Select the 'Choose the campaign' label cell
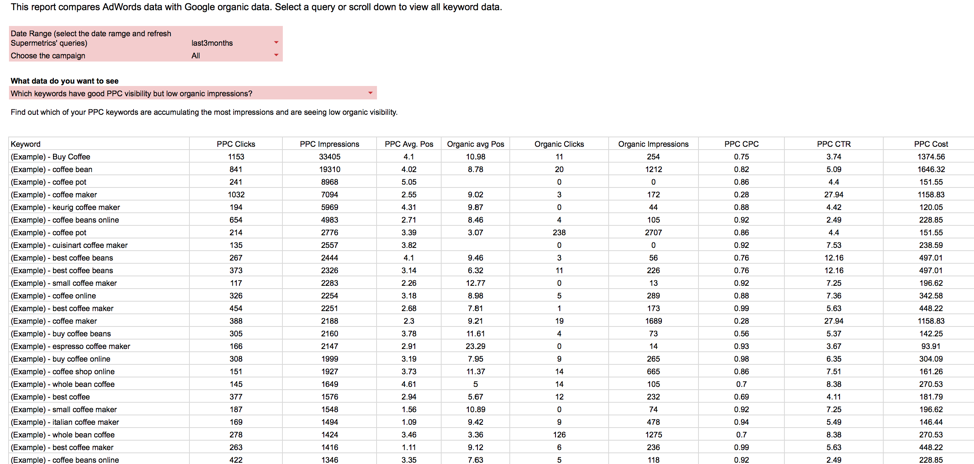974x464 pixels. tap(48, 56)
